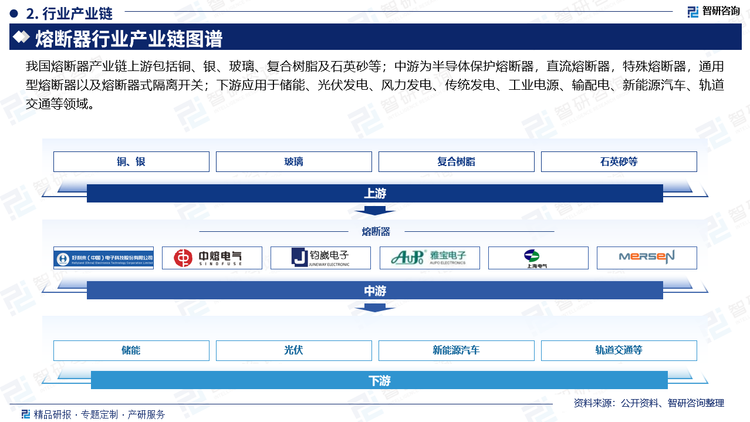This screenshot has width=750, height=422.
Task: Click the 复合树脂 box
Action: [x=456, y=162]
